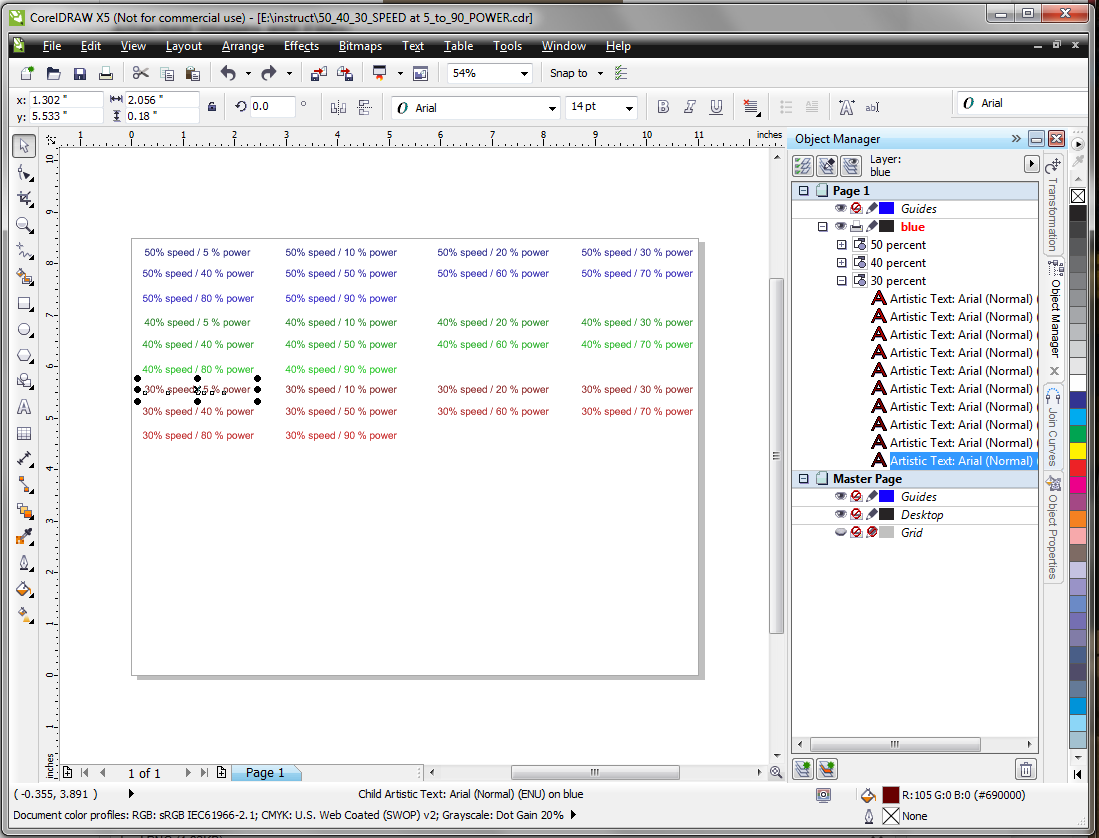Screen dimensions: 1099x838
Task: Activate the Text tool
Action: 25,407
